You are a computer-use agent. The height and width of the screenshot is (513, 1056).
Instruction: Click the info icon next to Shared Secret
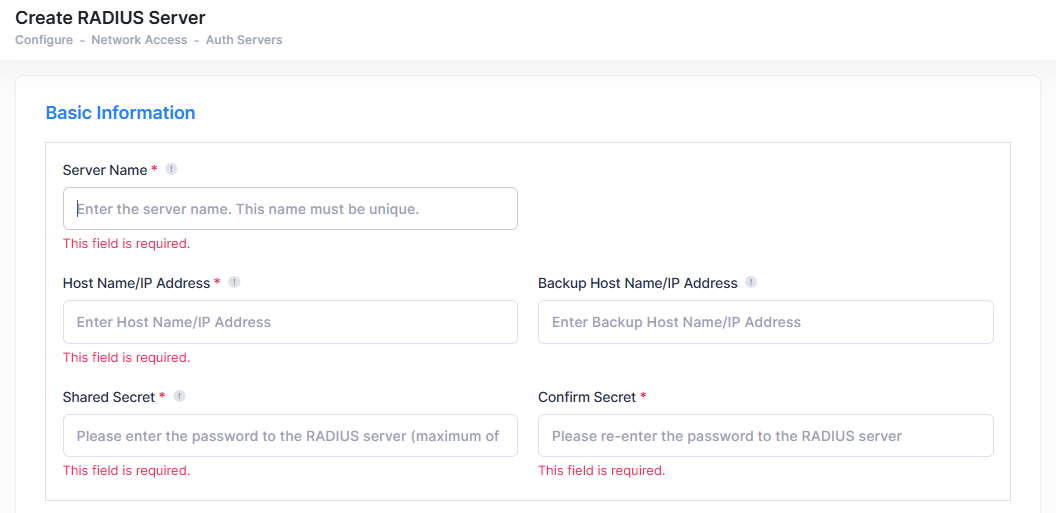[x=179, y=397]
